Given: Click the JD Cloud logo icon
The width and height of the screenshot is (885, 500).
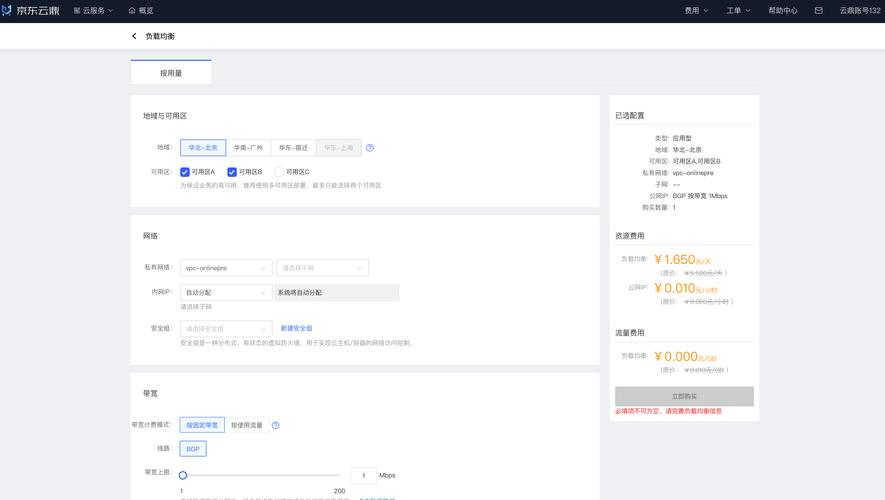Looking at the screenshot, I should 7,10.
